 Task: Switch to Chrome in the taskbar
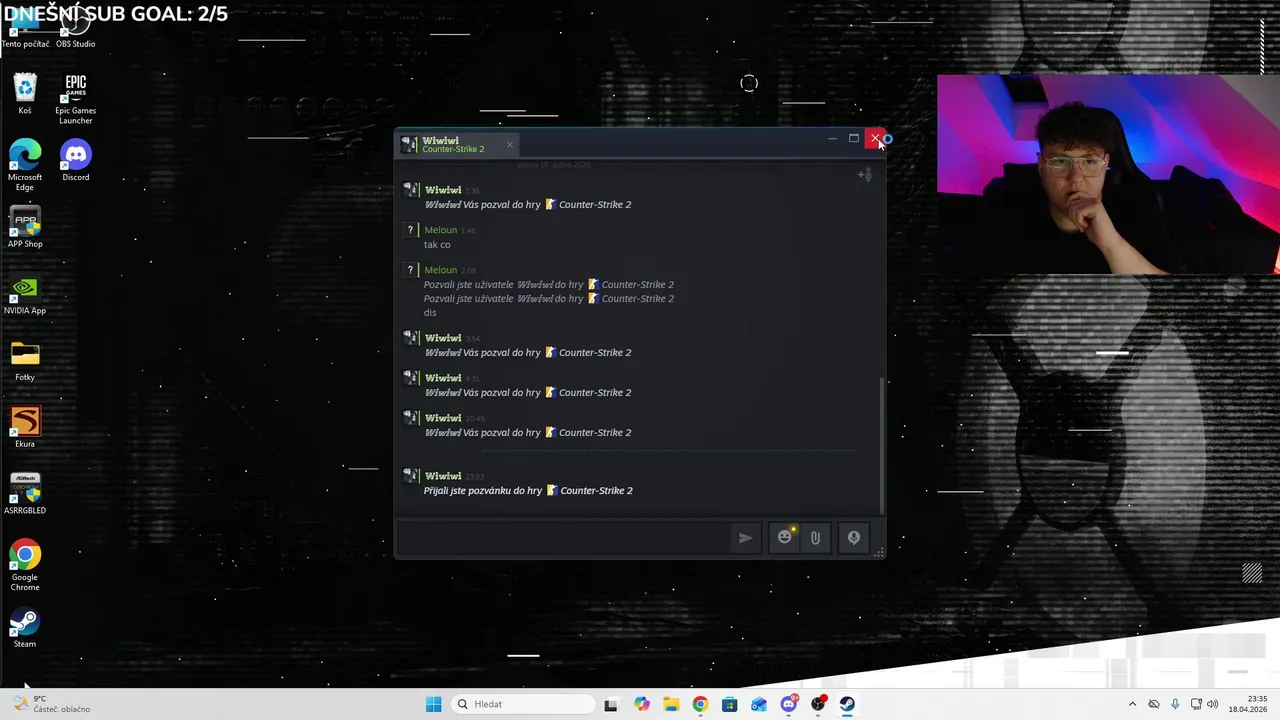coord(700,704)
